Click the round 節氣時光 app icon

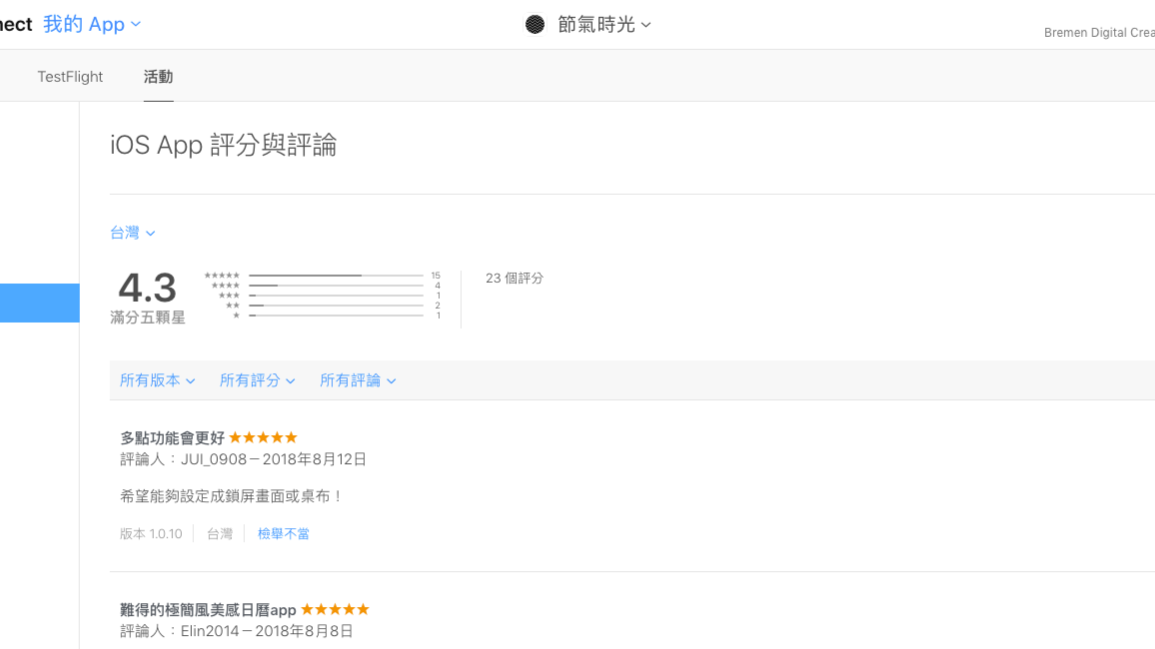(x=535, y=24)
